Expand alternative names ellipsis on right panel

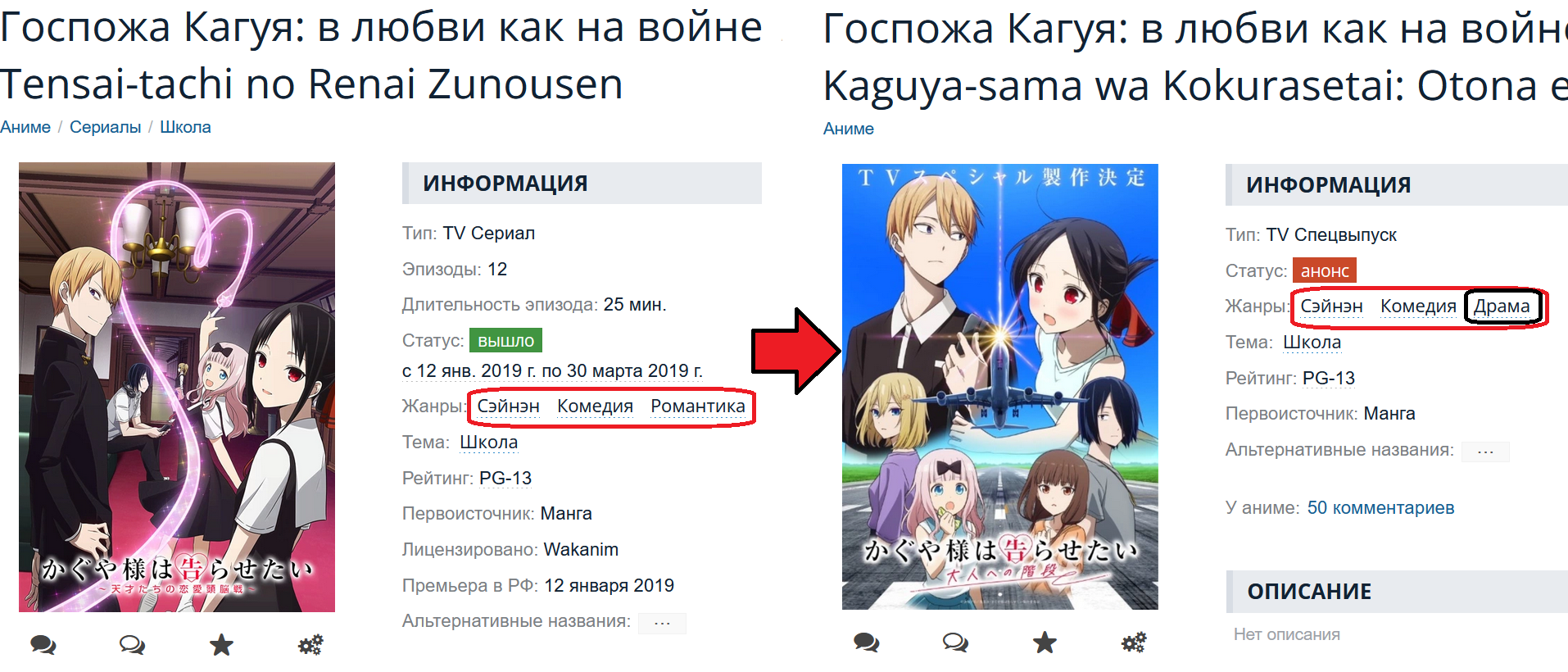pyautogui.click(x=1485, y=452)
